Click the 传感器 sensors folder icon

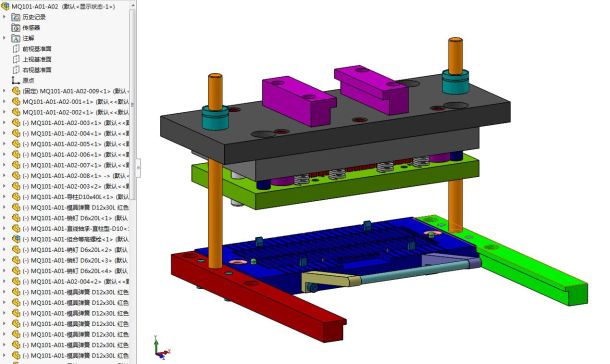coord(16,28)
